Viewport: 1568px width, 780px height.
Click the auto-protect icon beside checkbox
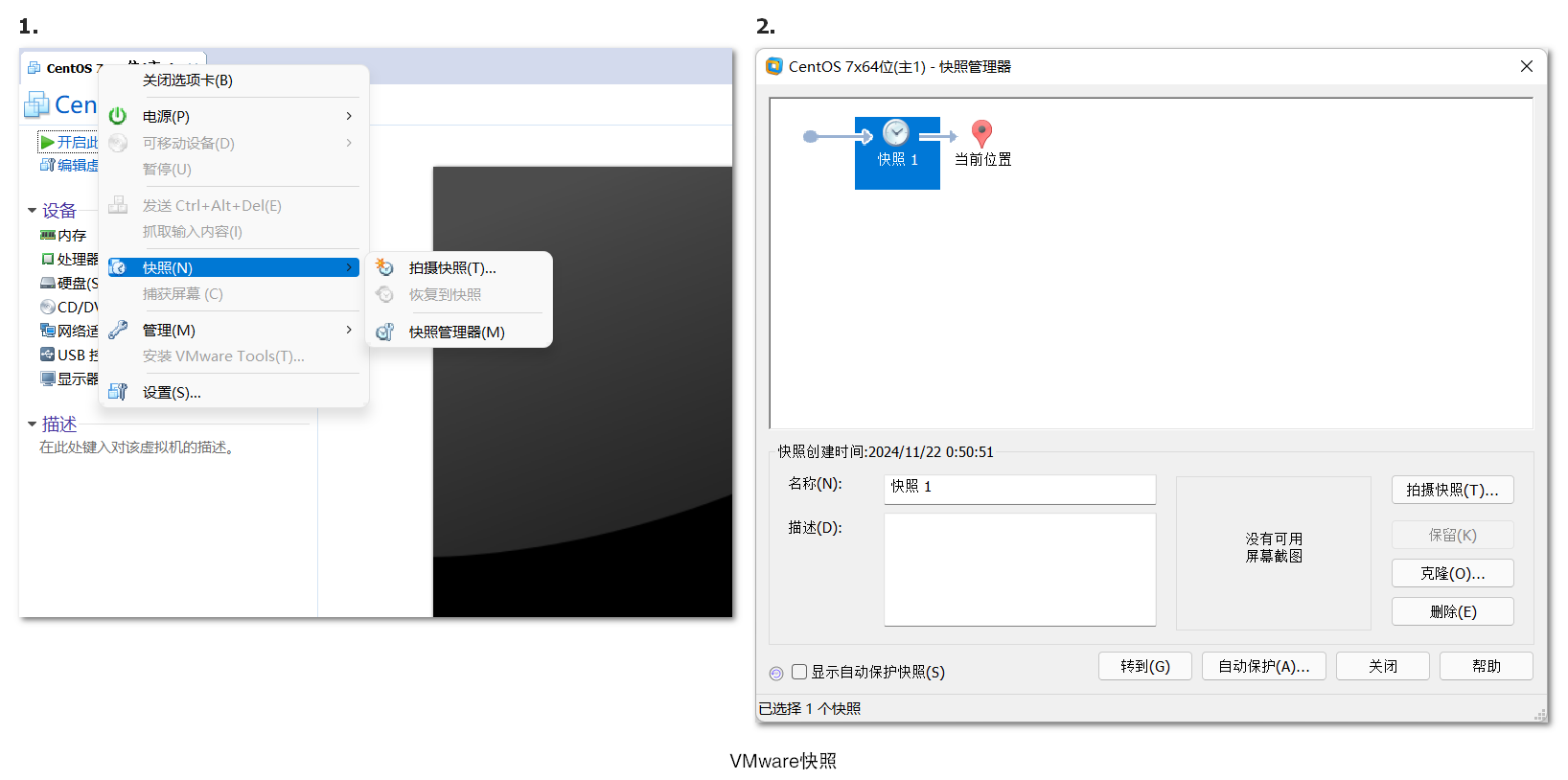[776, 674]
